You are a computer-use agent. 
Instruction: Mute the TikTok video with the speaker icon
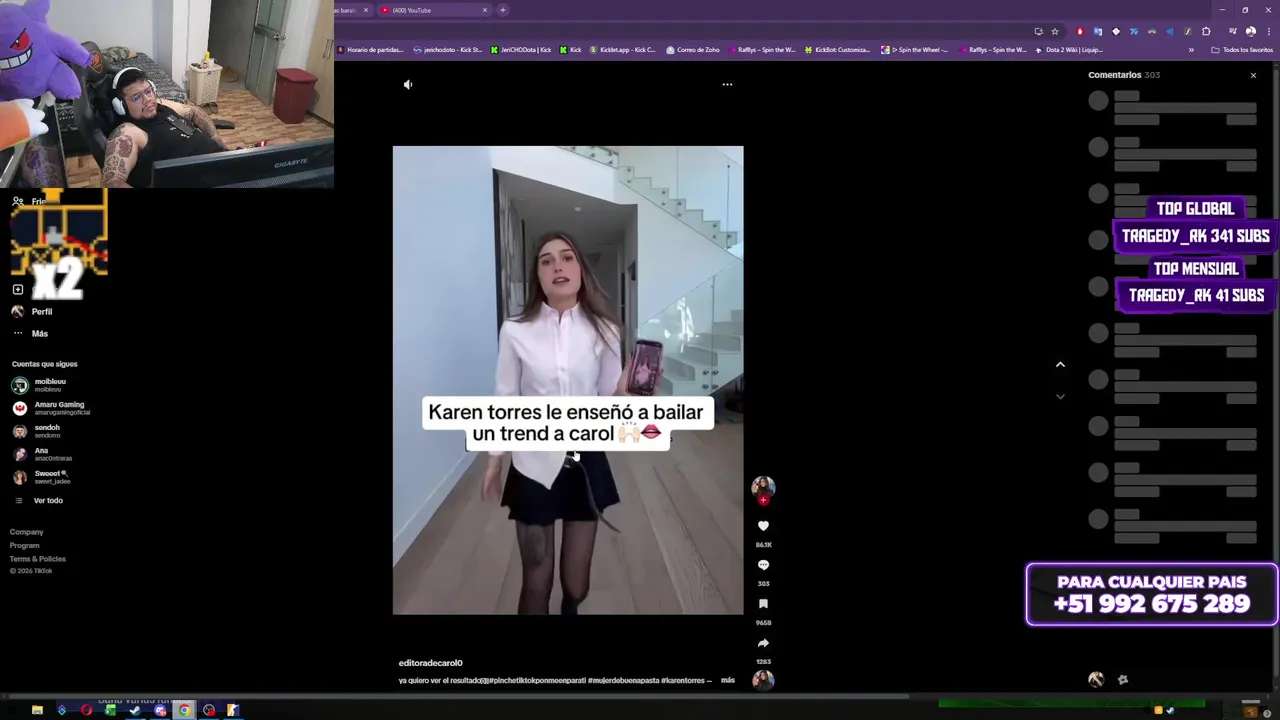tap(408, 85)
